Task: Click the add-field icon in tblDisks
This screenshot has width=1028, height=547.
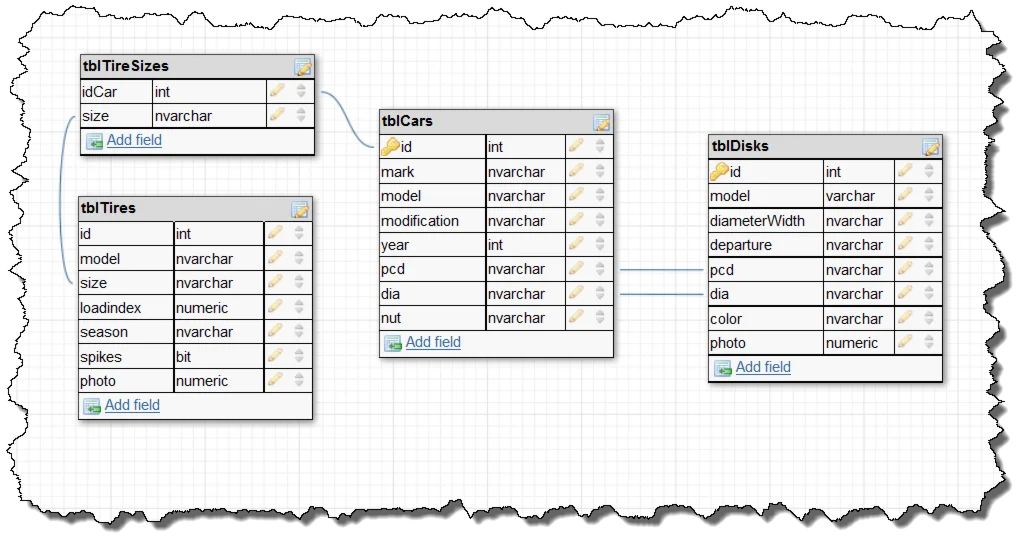Action: point(723,368)
